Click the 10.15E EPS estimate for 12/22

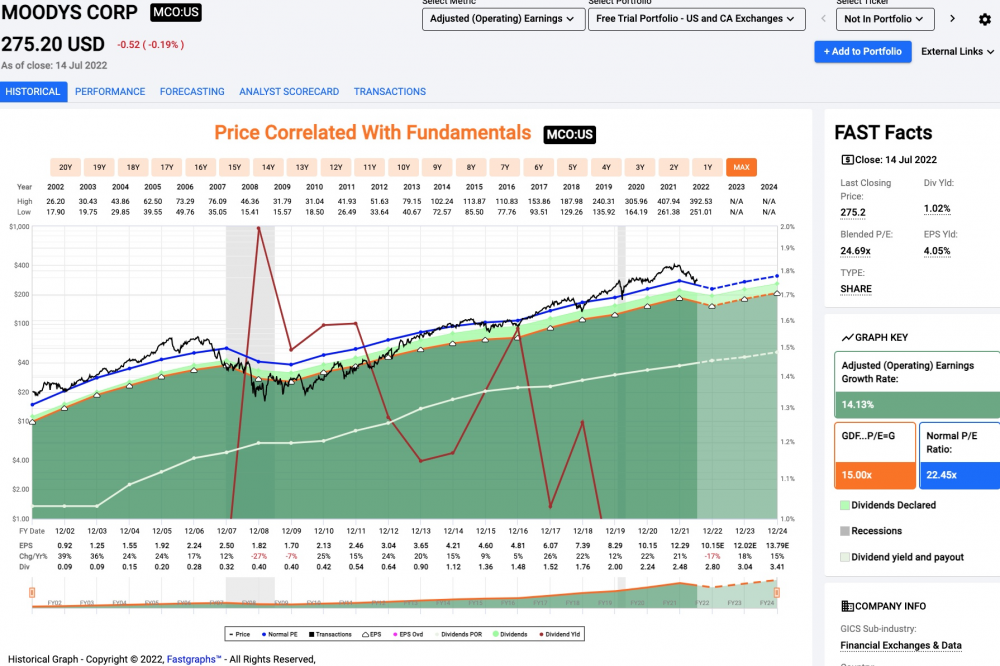click(712, 546)
